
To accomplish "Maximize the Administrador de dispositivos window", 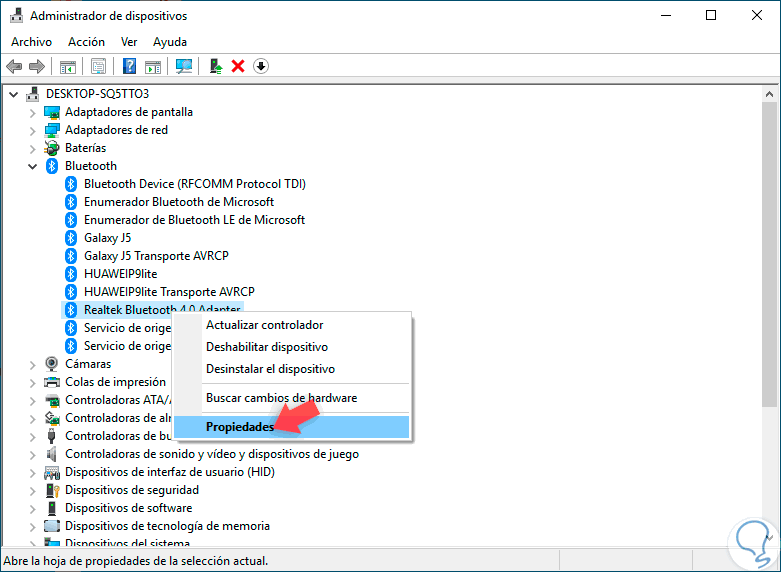I will [711, 15].
